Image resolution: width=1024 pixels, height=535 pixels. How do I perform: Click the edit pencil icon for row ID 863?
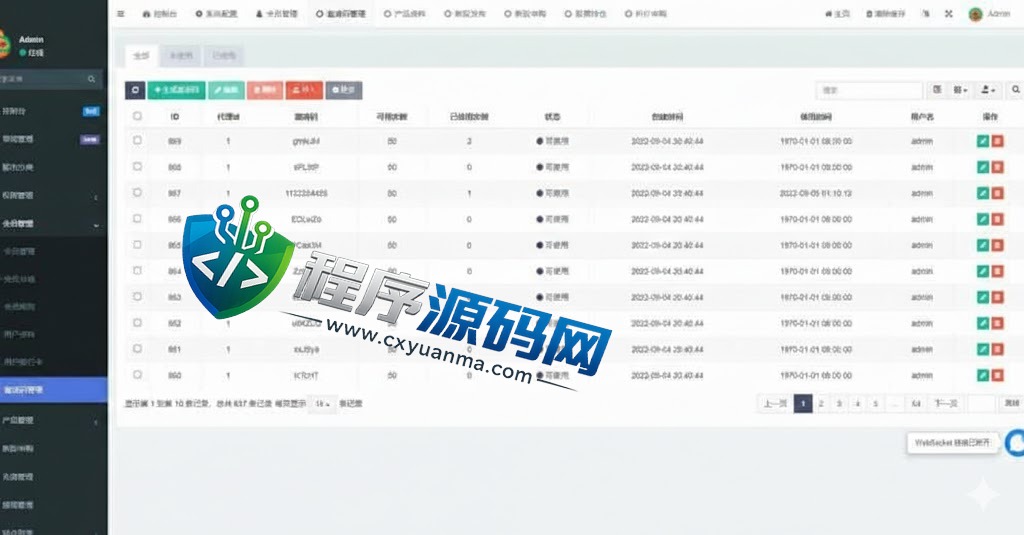click(x=983, y=297)
